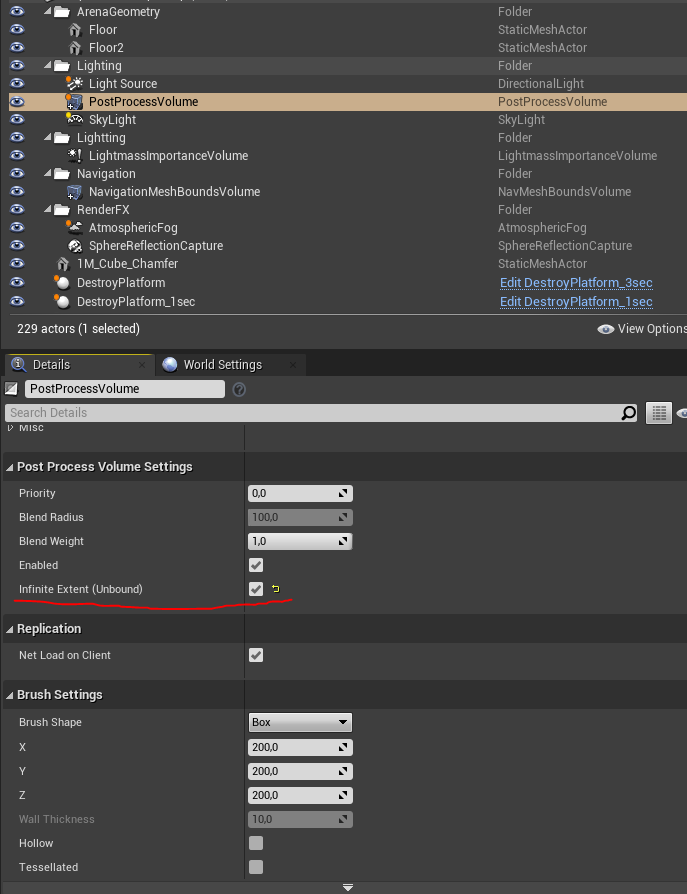Click the SkyLight actor icon
The image size is (687, 894).
pos(74,119)
